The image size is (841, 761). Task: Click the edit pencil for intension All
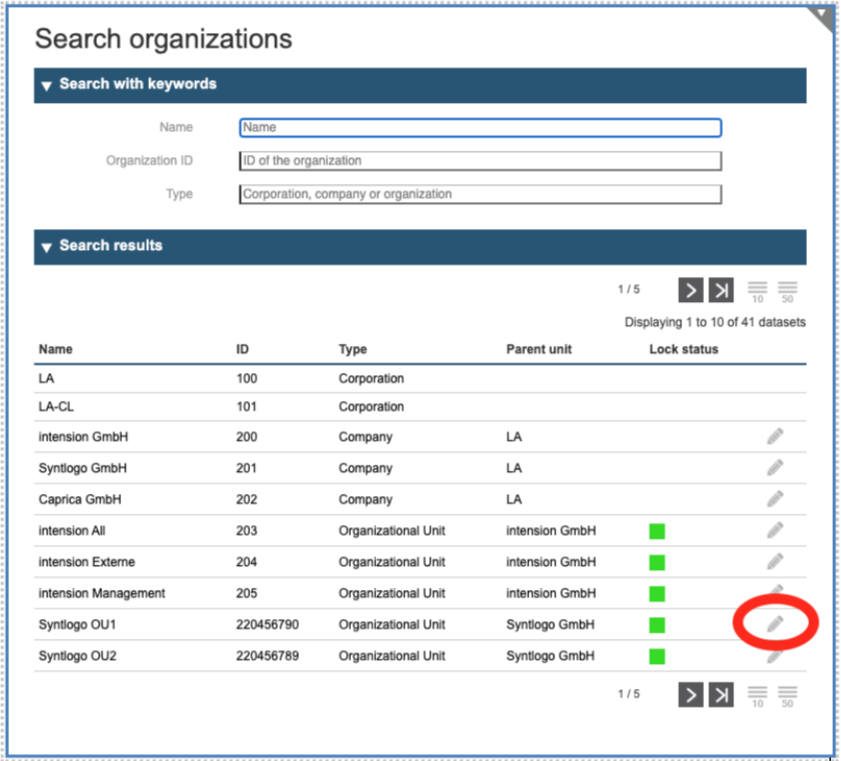[775, 530]
